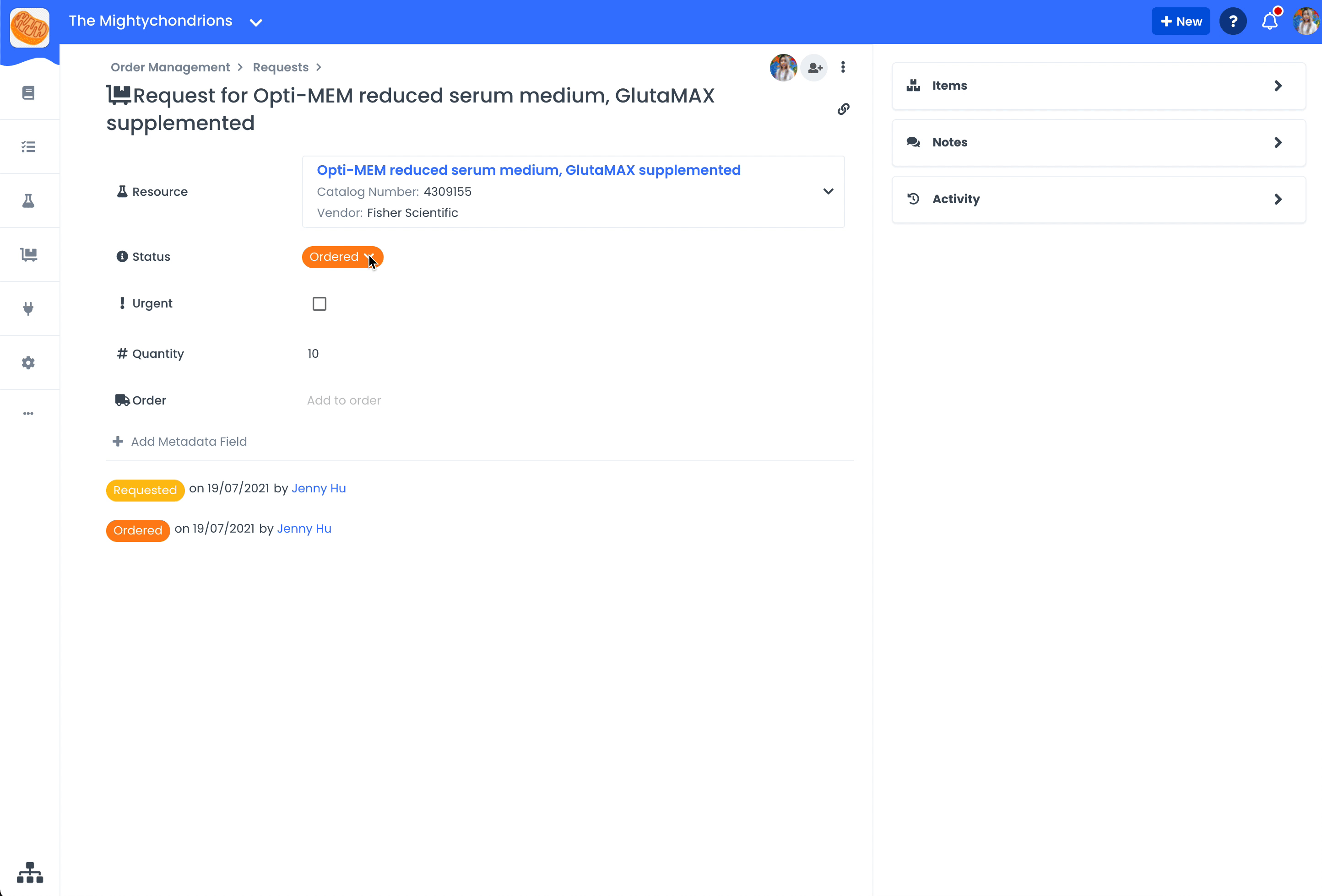
Task: Click the copy link icon
Action: coord(843,109)
